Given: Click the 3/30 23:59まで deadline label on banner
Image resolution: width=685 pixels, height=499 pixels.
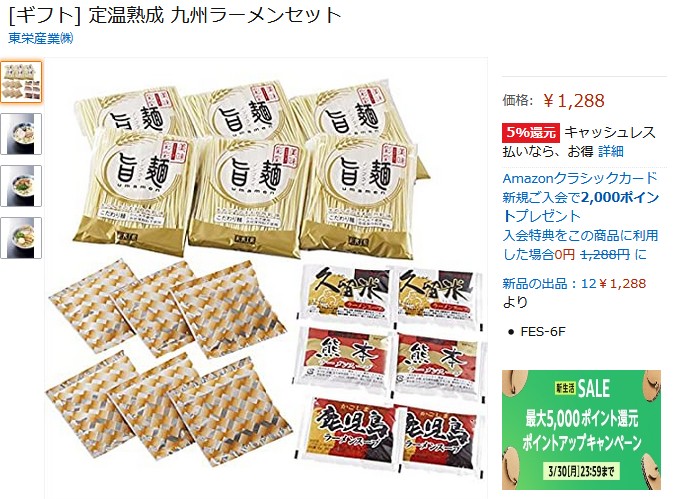Looking at the screenshot, I should pos(581,471).
